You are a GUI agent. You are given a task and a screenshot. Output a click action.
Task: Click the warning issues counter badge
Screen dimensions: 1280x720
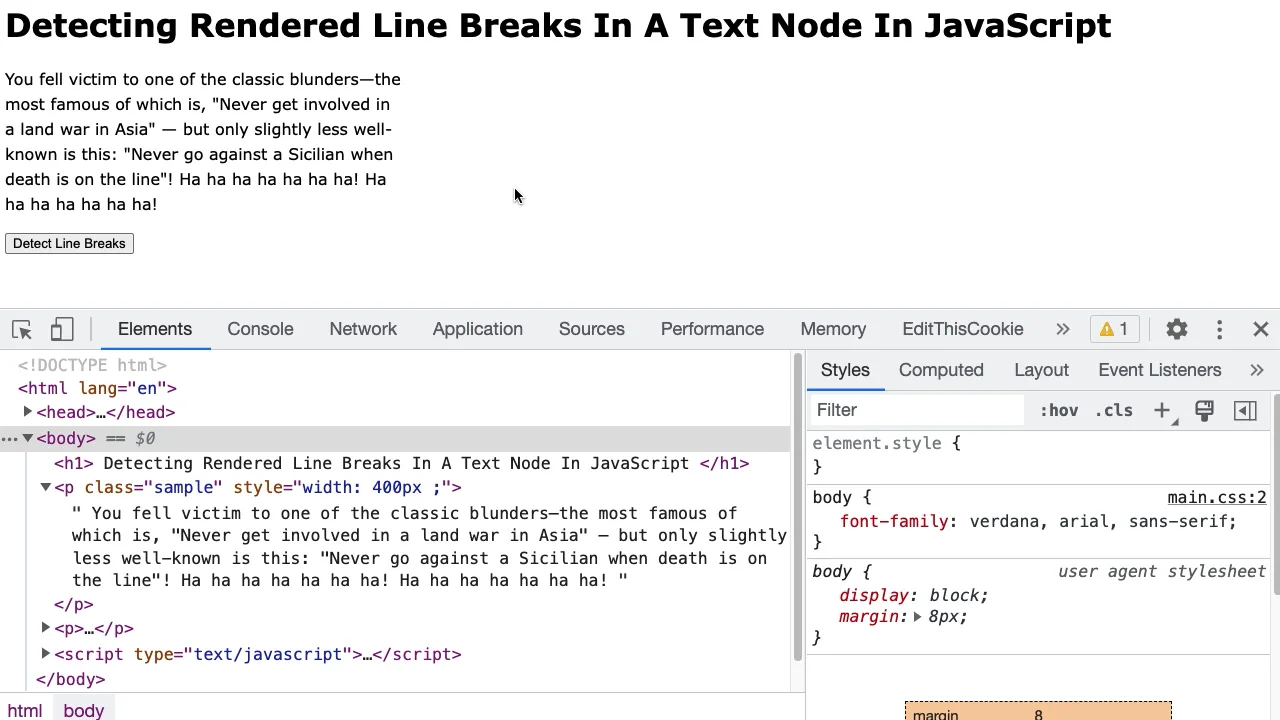coord(1114,329)
